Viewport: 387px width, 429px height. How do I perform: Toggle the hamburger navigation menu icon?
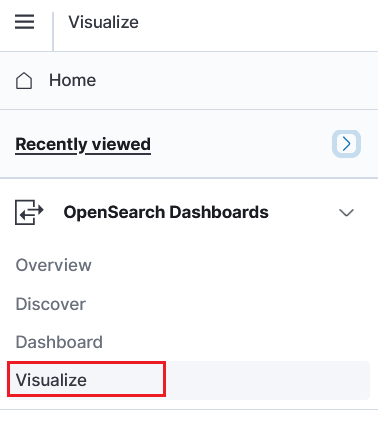pos(24,22)
